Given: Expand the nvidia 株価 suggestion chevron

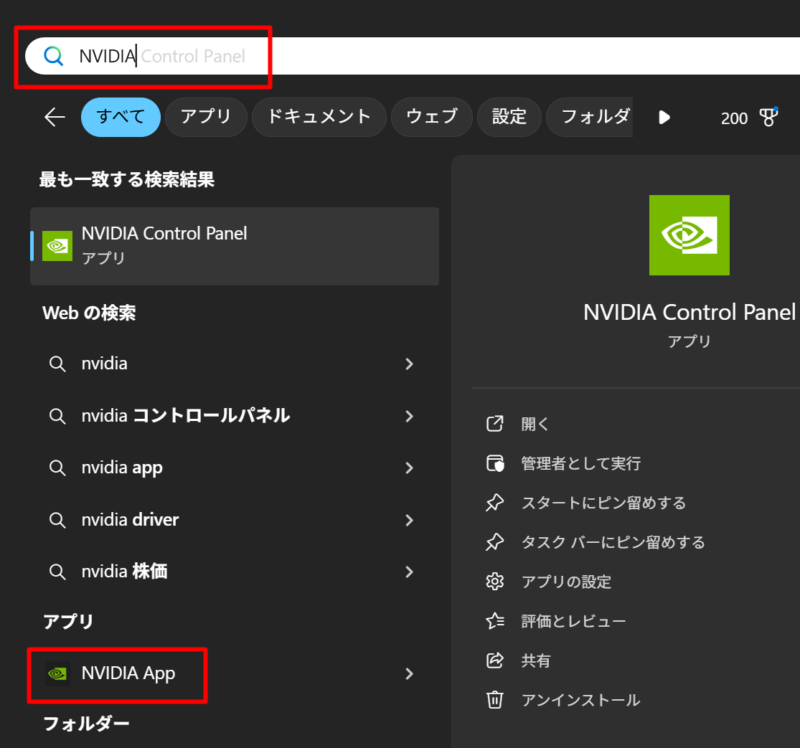Looking at the screenshot, I should click(409, 571).
